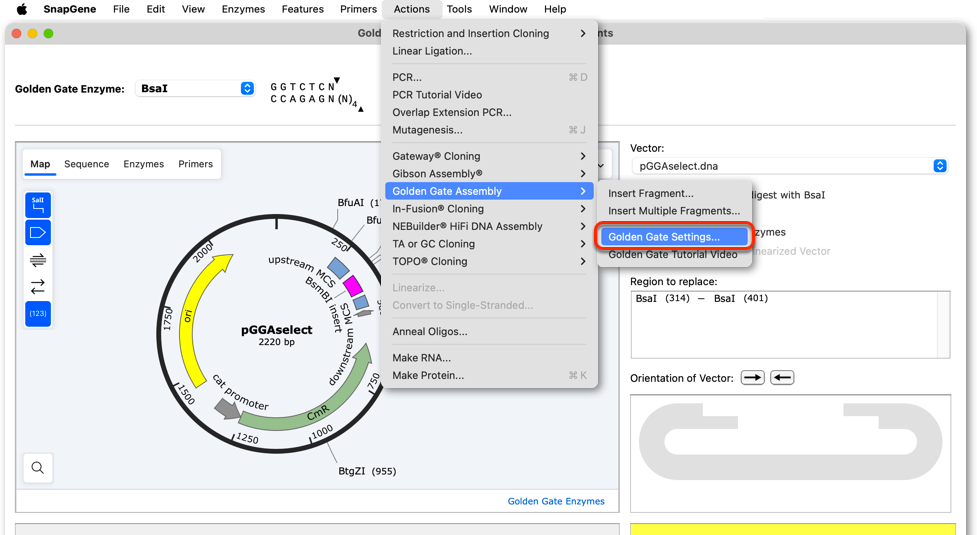This screenshot has height=535, width=977.
Task: Open the Golden Gate Enzymes link
Action: (x=556, y=501)
